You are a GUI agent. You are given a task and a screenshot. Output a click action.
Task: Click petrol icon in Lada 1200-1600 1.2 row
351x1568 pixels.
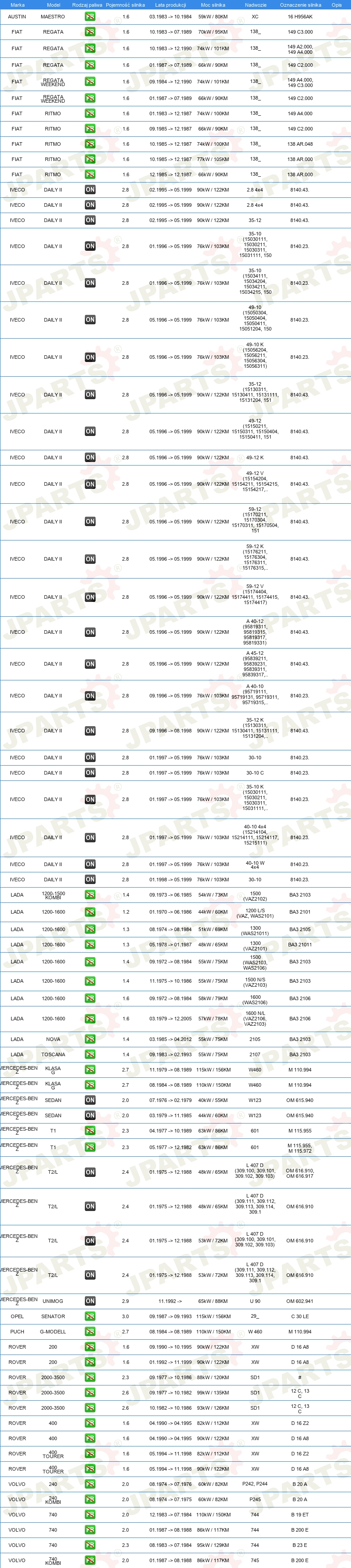click(x=90, y=912)
